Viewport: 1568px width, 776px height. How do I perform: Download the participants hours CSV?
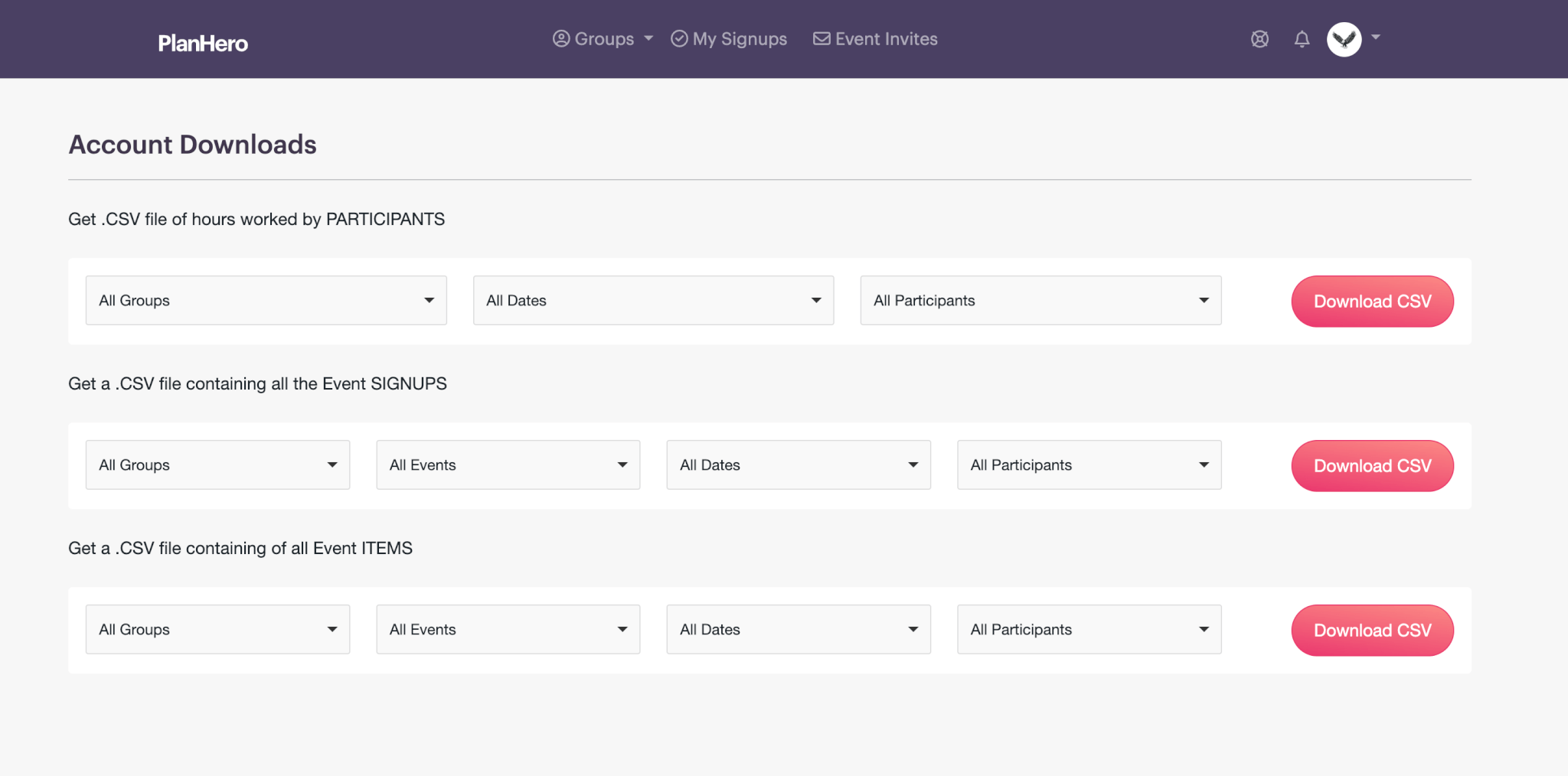pyautogui.click(x=1372, y=302)
